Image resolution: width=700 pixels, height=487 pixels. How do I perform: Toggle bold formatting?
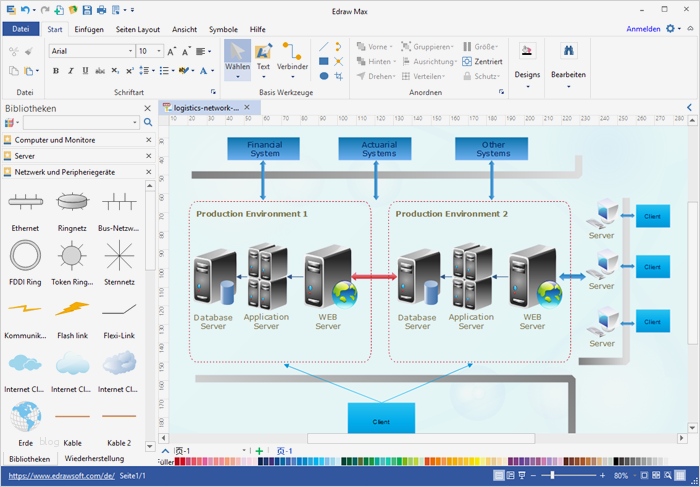click(56, 71)
